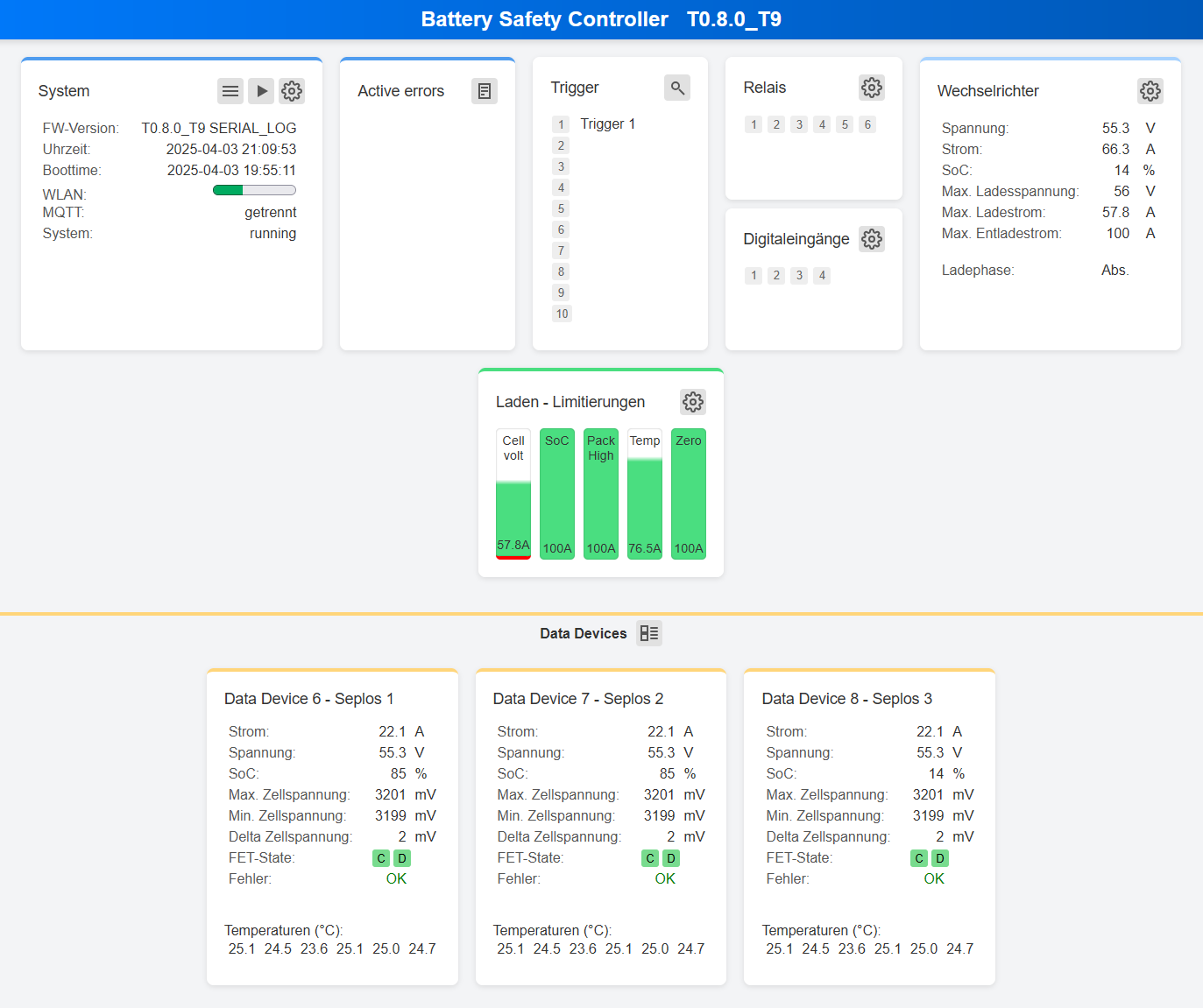The image size is (1203, 1008).
Task: Click the Trigger search magnifier icon
Action: tap(677, 88)
